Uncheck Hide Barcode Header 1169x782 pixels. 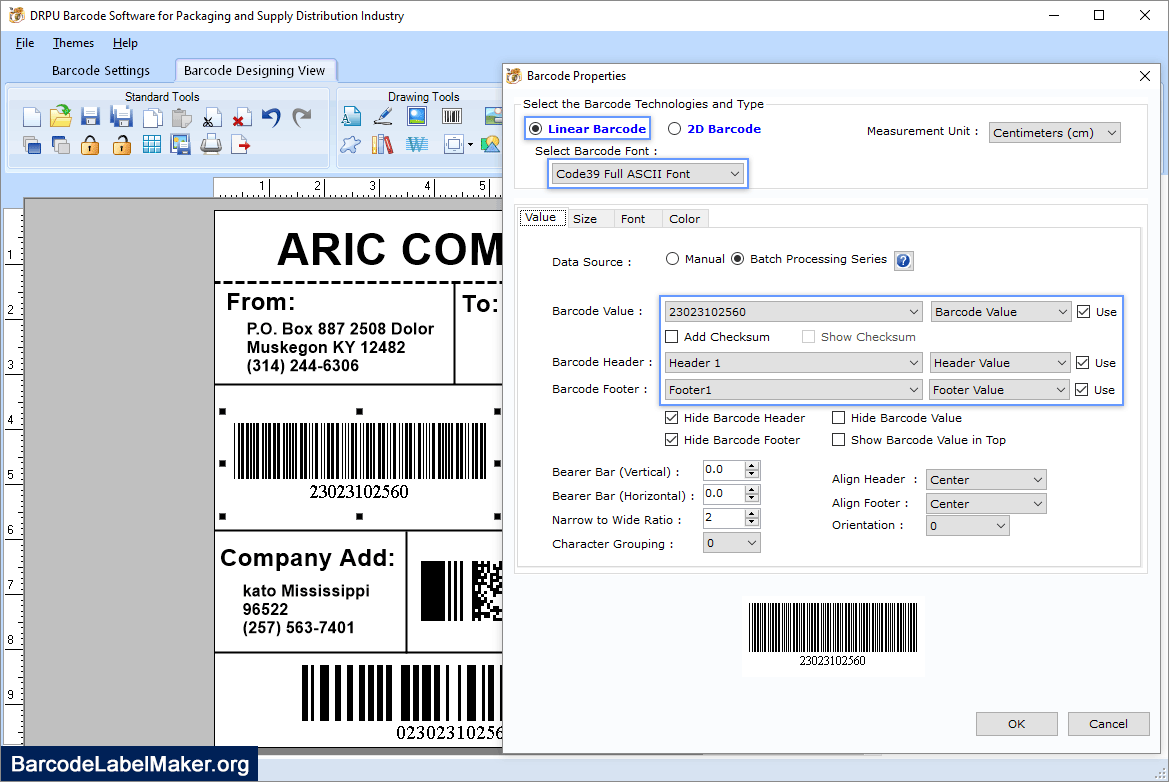tap(672, 418)
